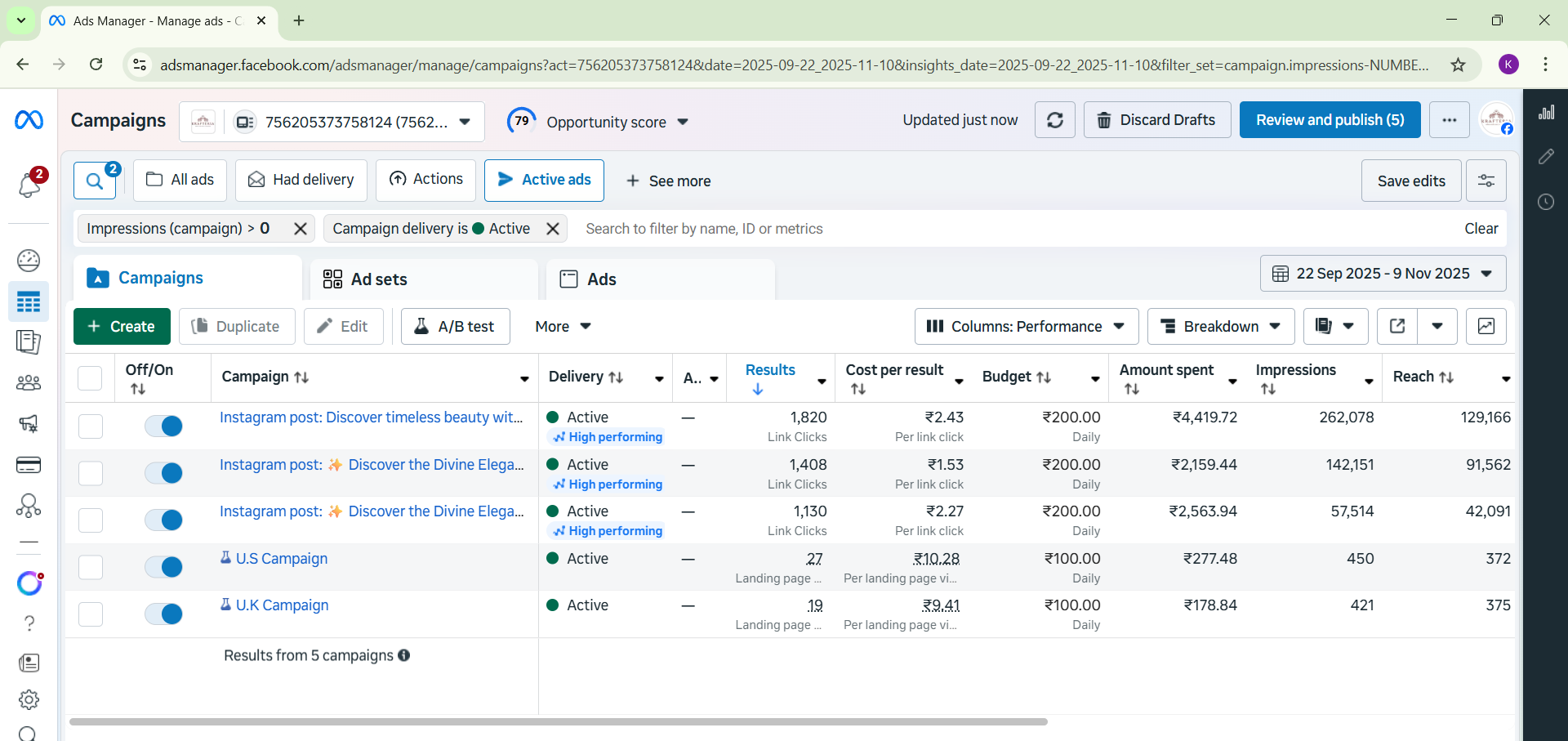
Task: Open the Breakdown dropdown
Action: point(1220,326)
